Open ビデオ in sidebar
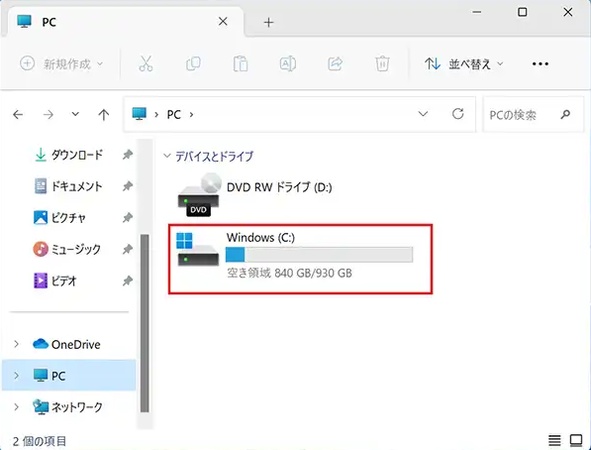 (55, 281)
